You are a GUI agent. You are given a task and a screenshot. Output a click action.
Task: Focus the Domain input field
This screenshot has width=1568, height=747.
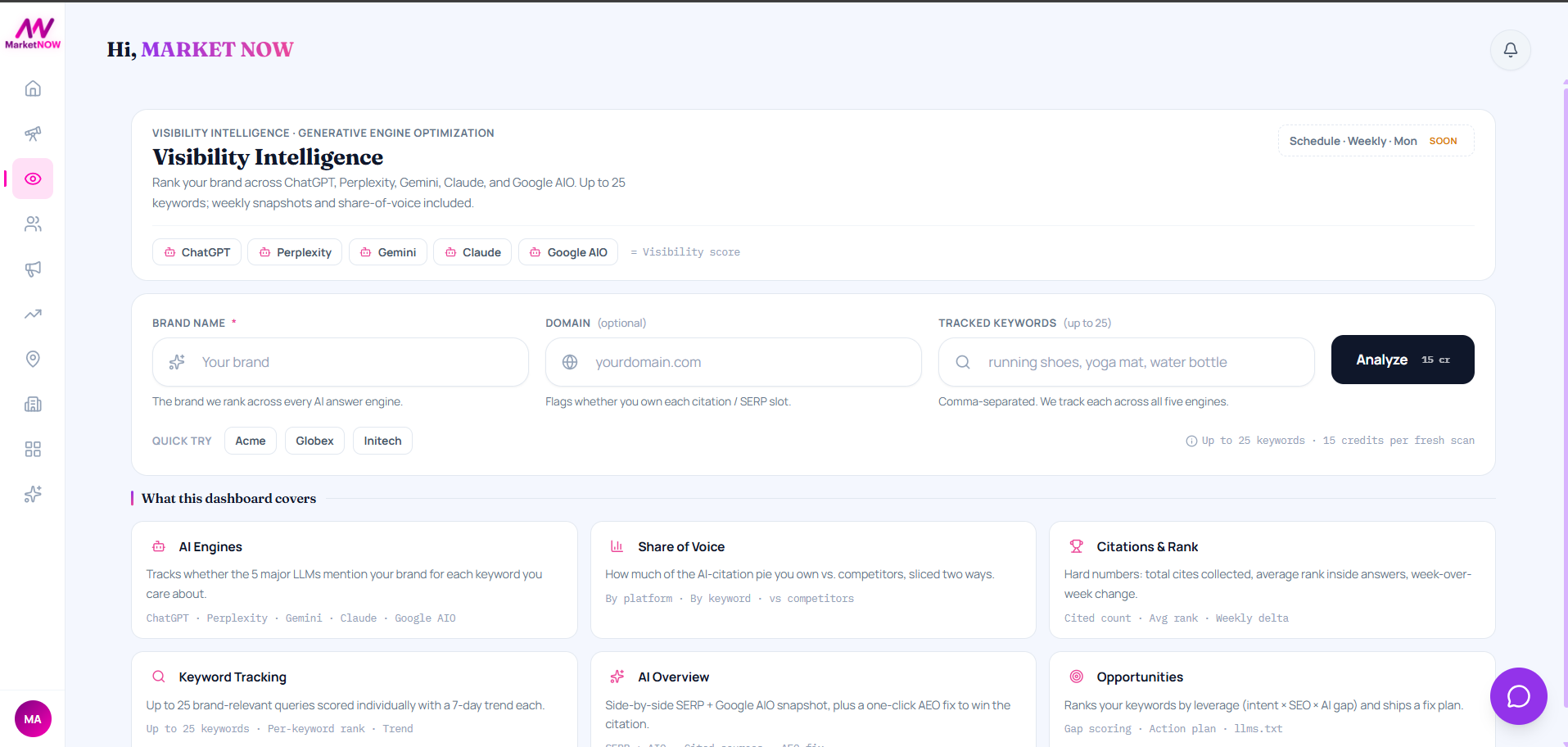734,362
